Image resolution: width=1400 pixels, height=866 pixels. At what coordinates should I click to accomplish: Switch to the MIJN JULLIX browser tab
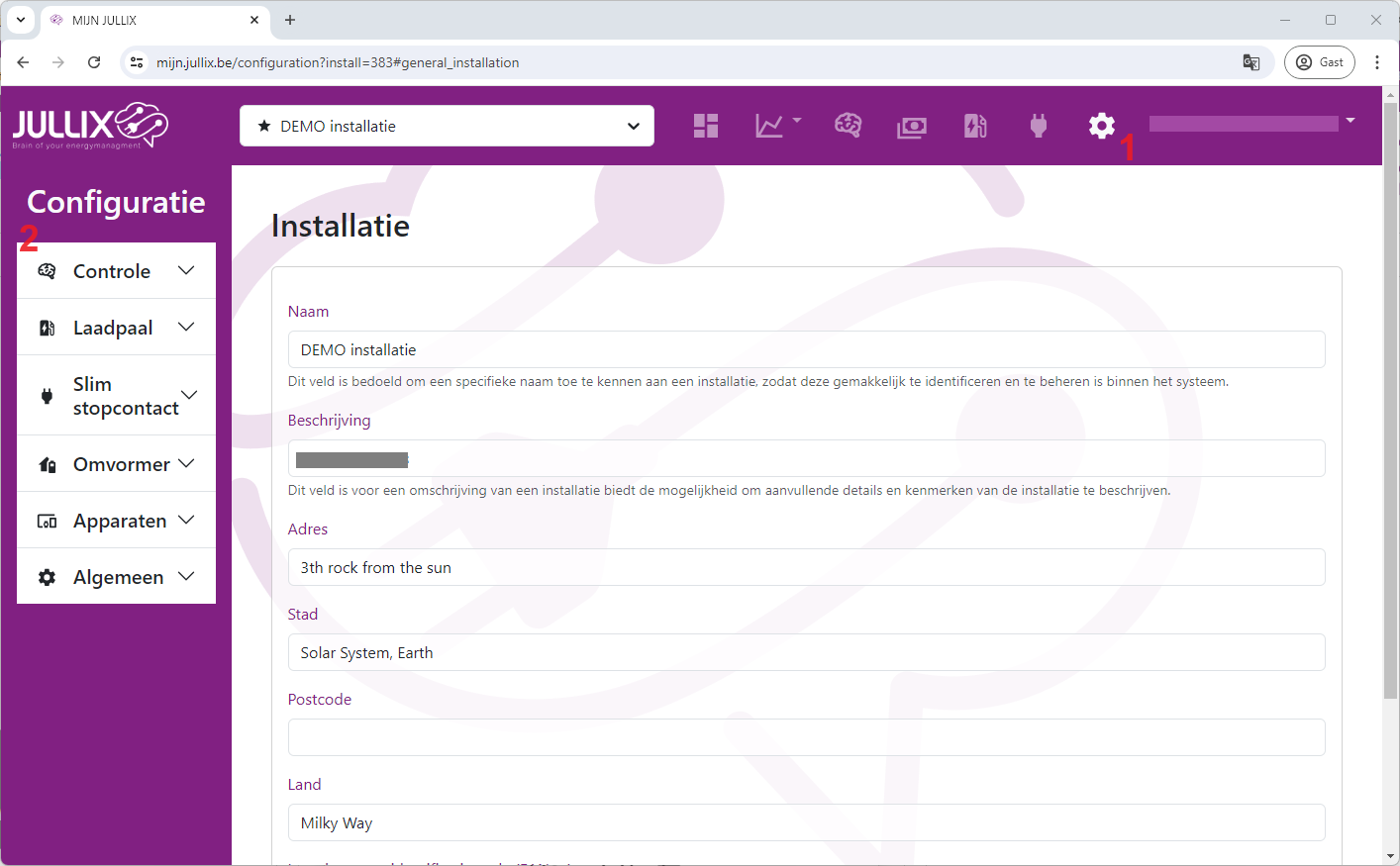pyautogui.click(x=154, y=20)
